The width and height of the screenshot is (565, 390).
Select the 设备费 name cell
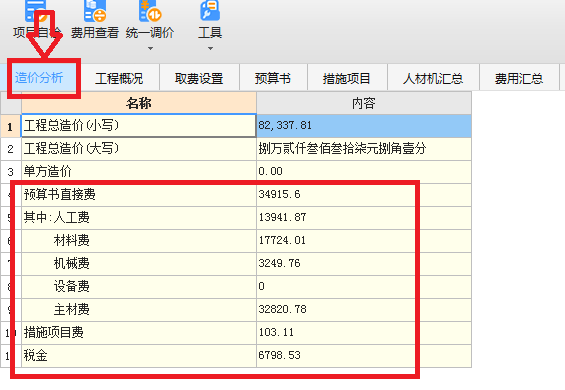tap(139, 287)
